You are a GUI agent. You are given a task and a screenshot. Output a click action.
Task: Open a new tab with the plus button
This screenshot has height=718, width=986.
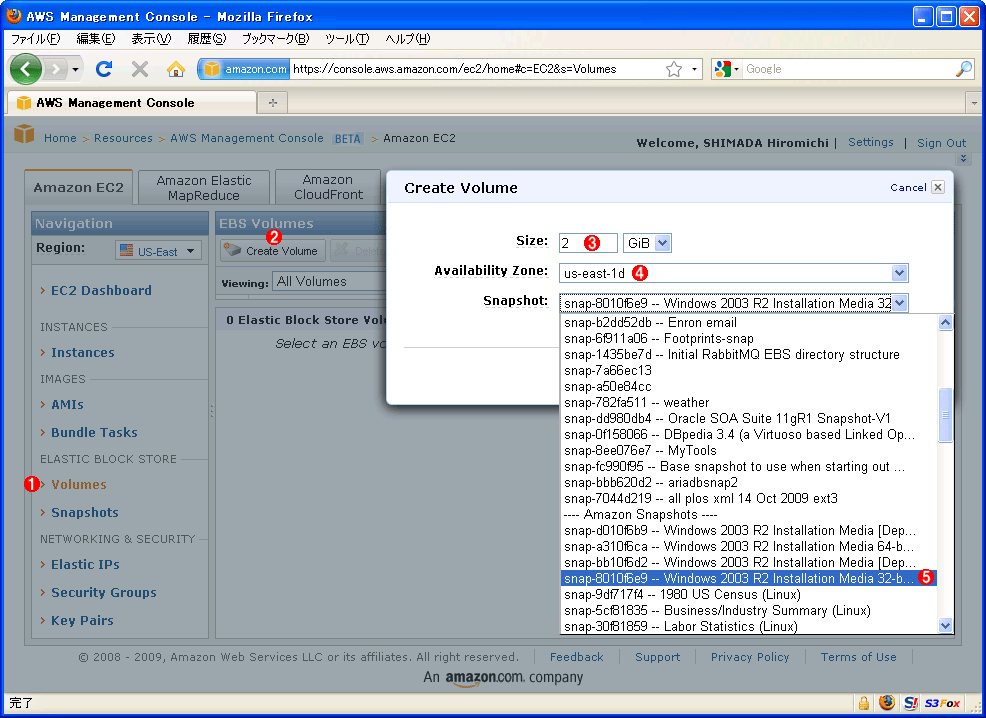click(x=272, y=102)
